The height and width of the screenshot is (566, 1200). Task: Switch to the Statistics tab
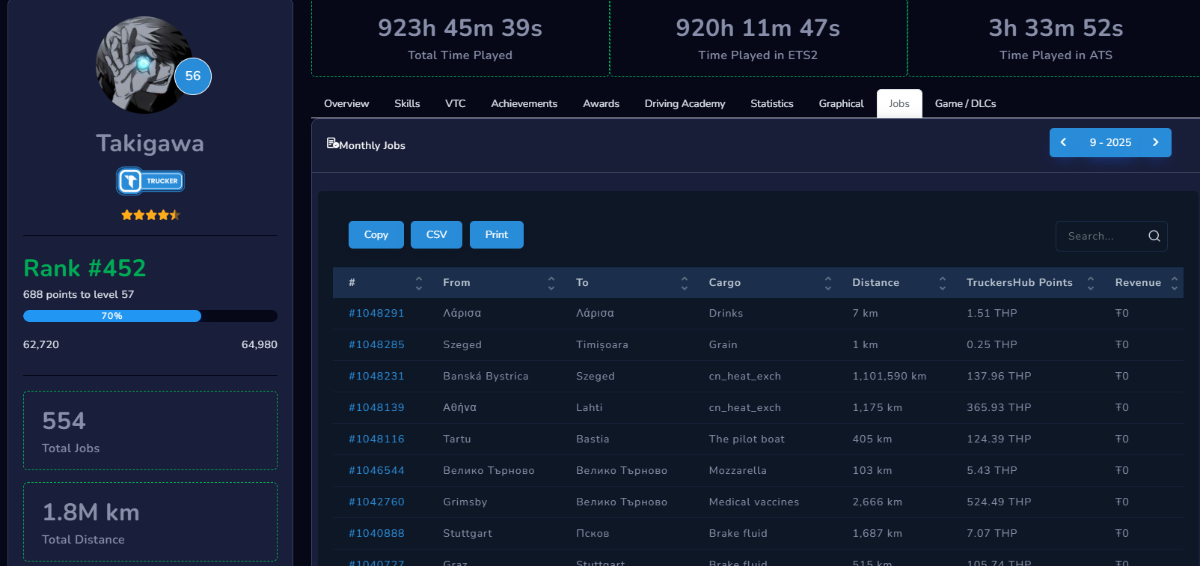pos(771,104)
